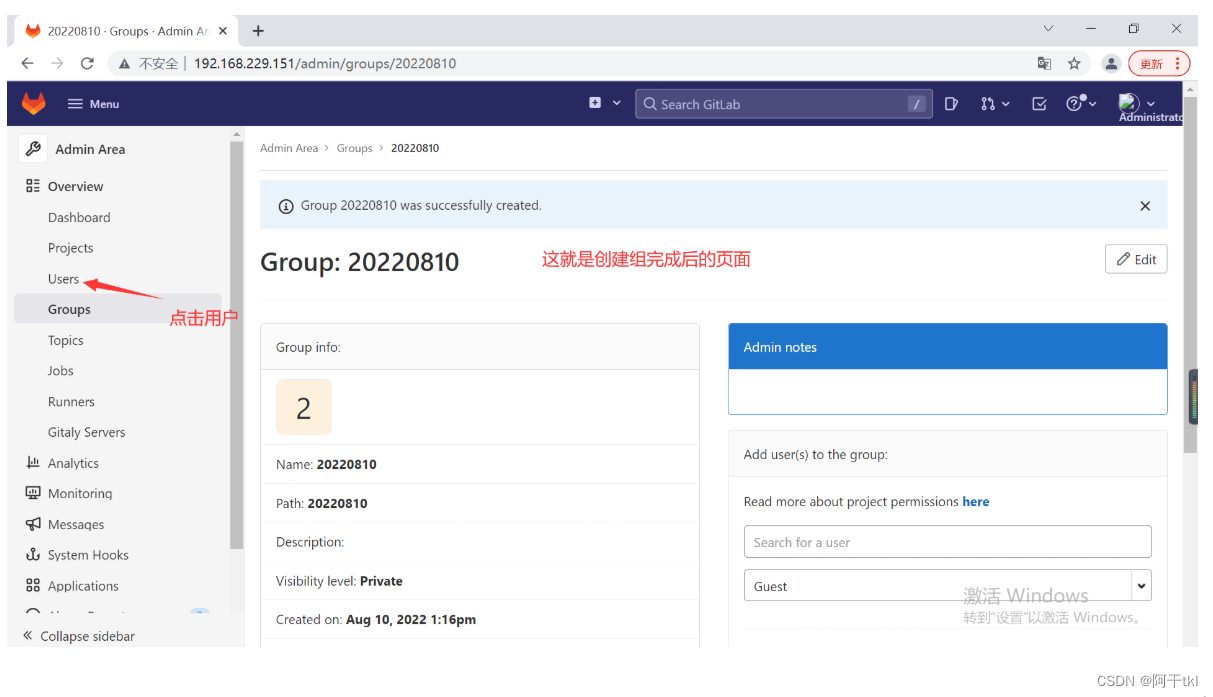Click the Messages megaphone icon
Viewport: 1213px width, 697px height.
(33, 524)
